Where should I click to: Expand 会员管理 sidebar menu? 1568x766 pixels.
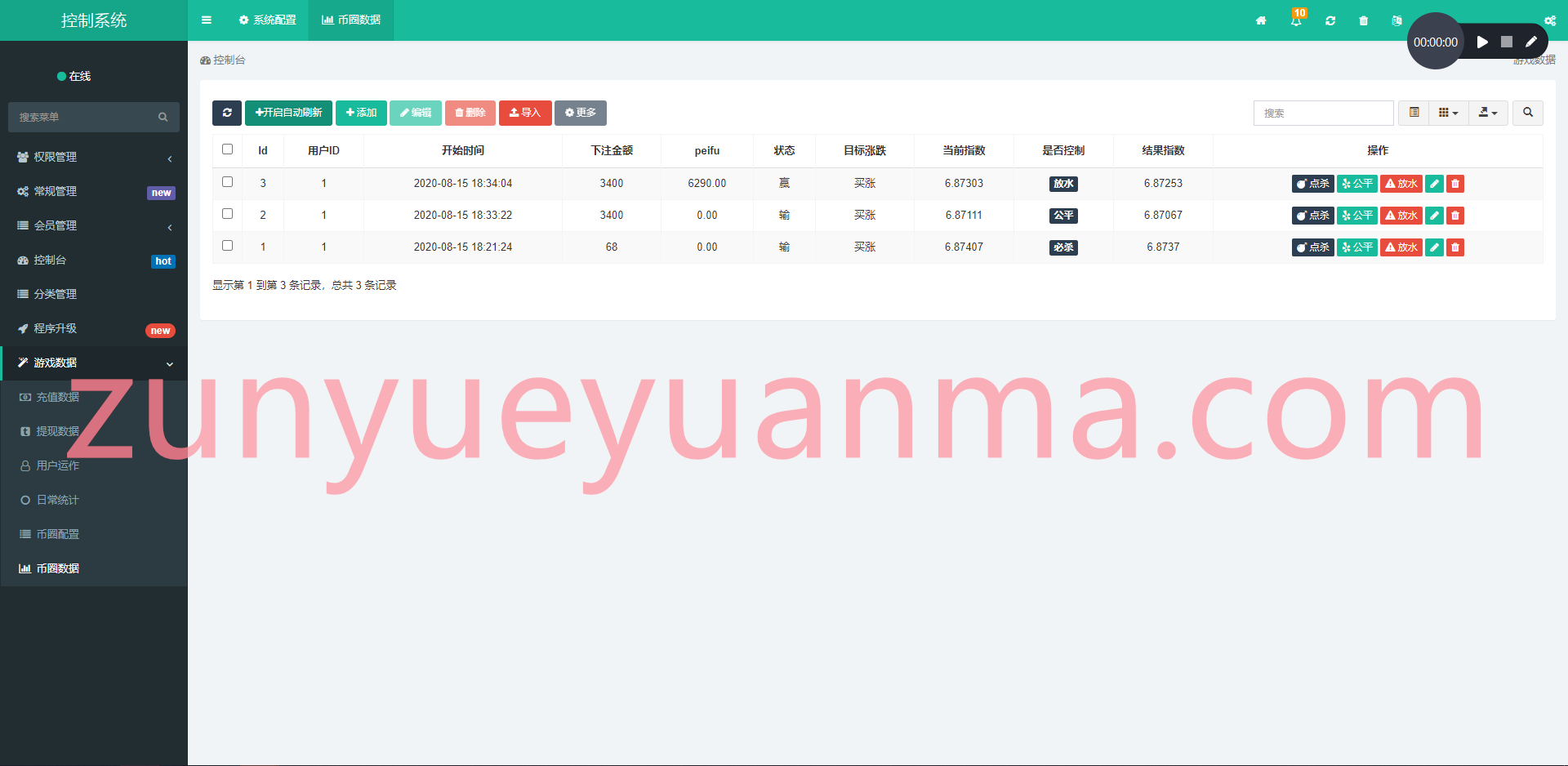(94, 225)
